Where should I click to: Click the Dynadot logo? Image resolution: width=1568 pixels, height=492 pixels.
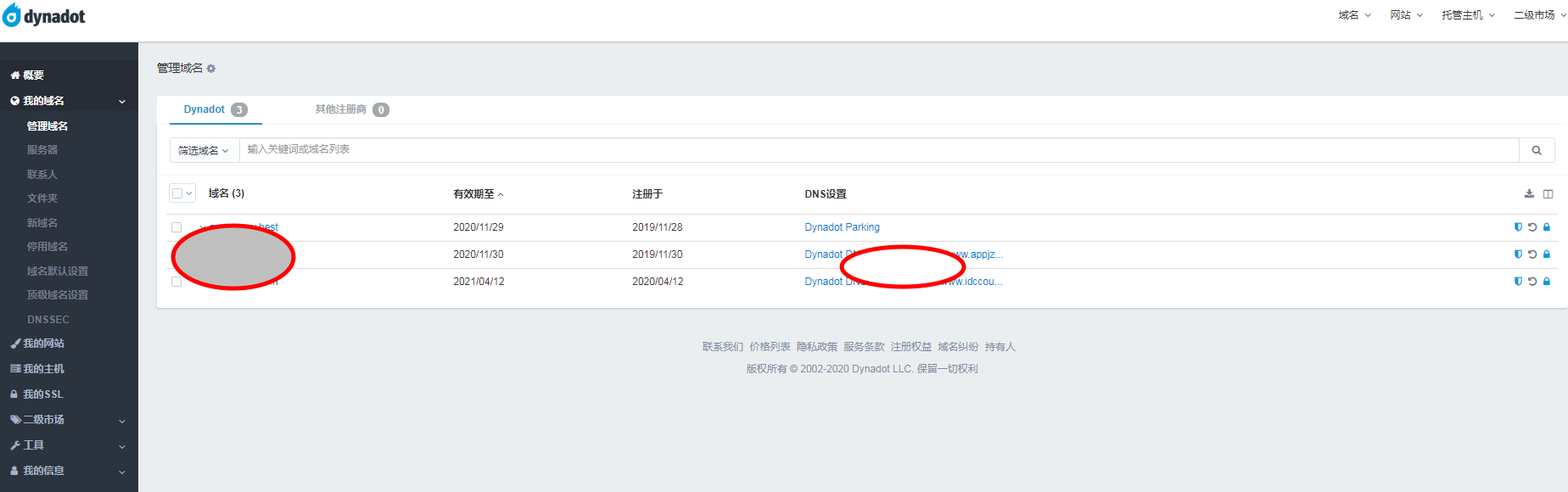click(44, 16)
